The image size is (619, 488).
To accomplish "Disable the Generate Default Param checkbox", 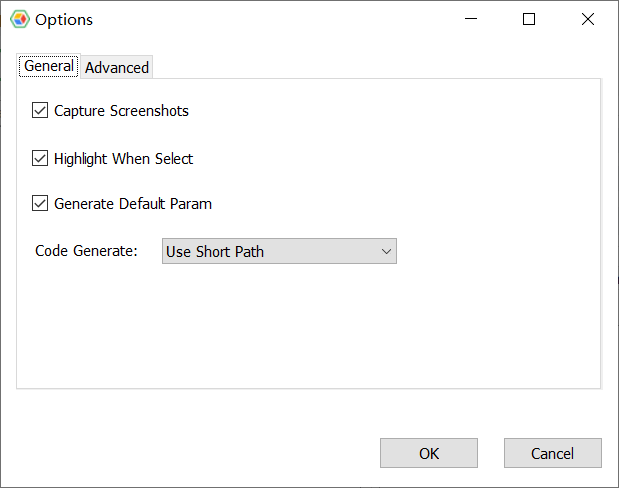I will (40, 203).
